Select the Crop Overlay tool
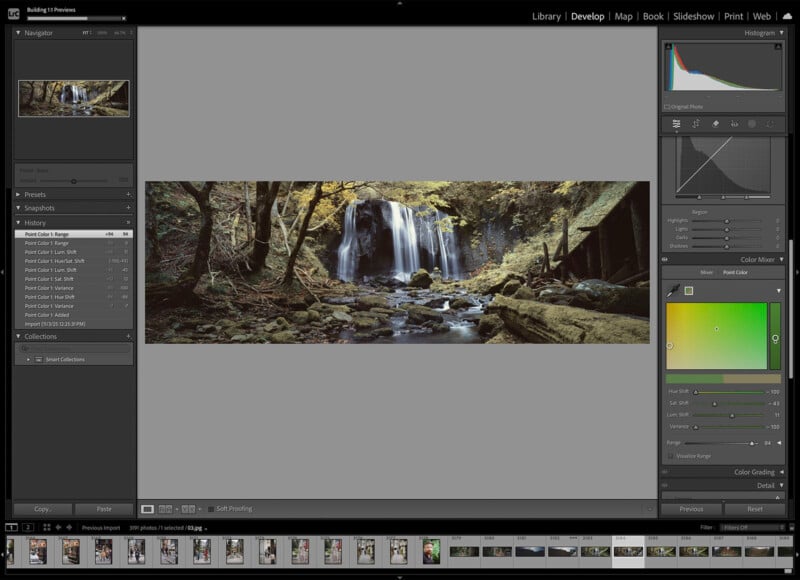Image resolution: width=800 pixels, height=580 pixels. pos(697,124)
